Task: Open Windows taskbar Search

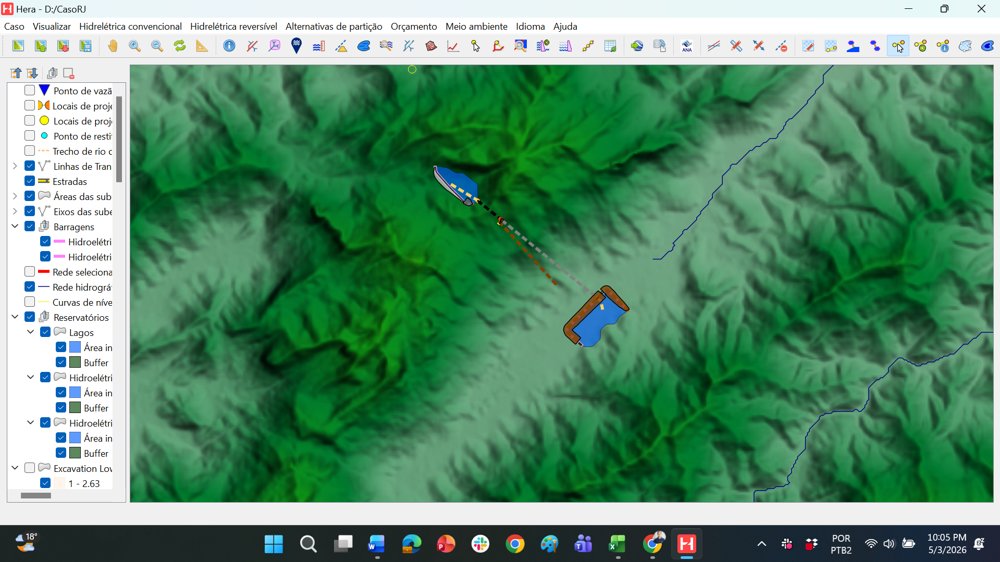Action: click(309, 544)
